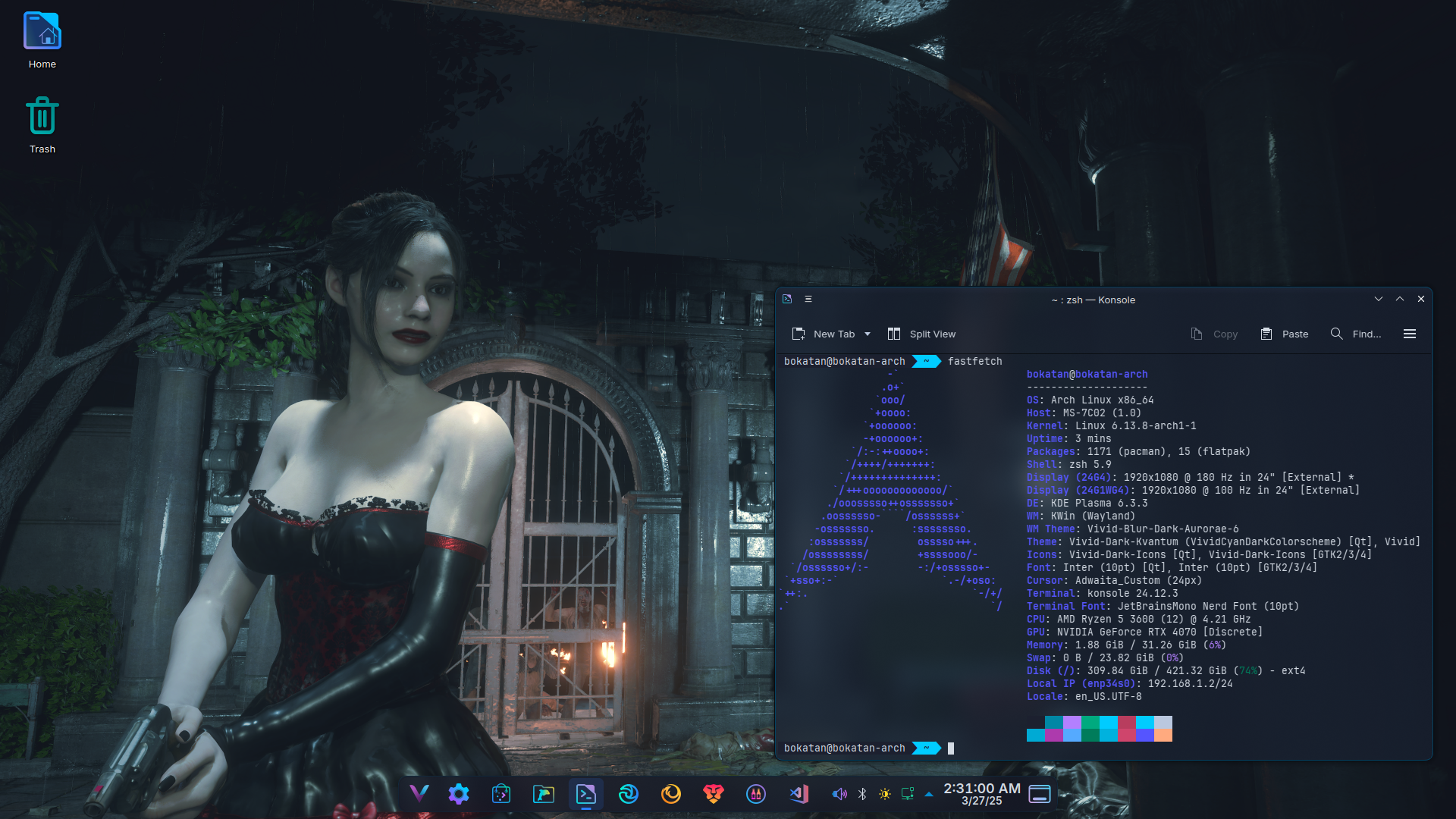This screenshot has width=1456, height=819.
Task: Click the 'Local IP (enp34s0)' line
Action: click(x=1130, y=683)
